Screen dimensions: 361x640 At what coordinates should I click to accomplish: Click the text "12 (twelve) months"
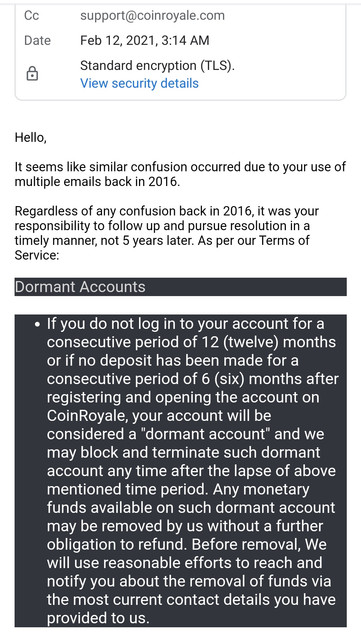point(269,342)
